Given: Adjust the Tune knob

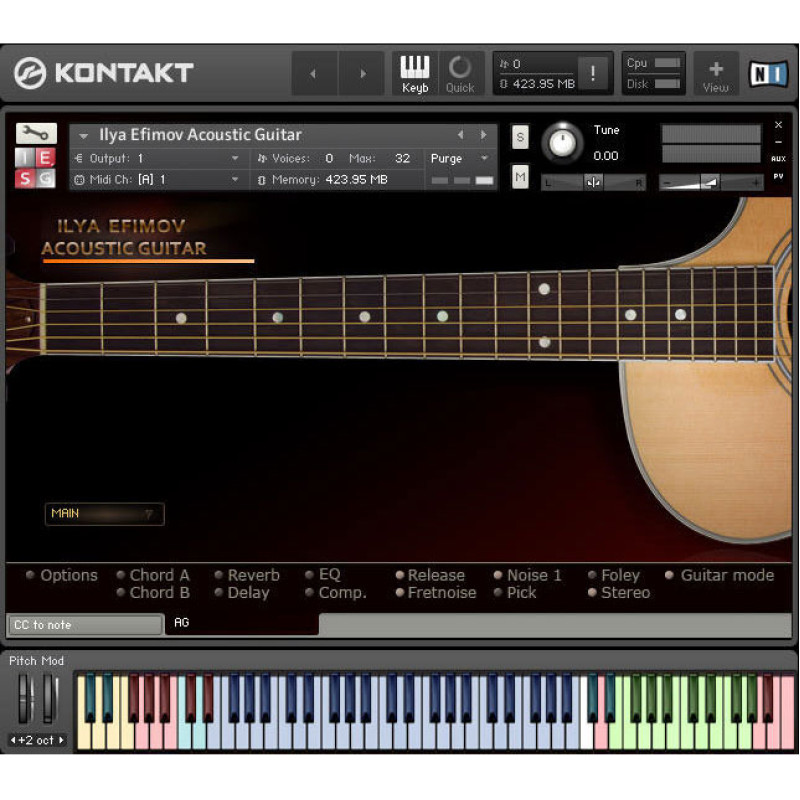Looking at the screenshot, I should point(563,144).
